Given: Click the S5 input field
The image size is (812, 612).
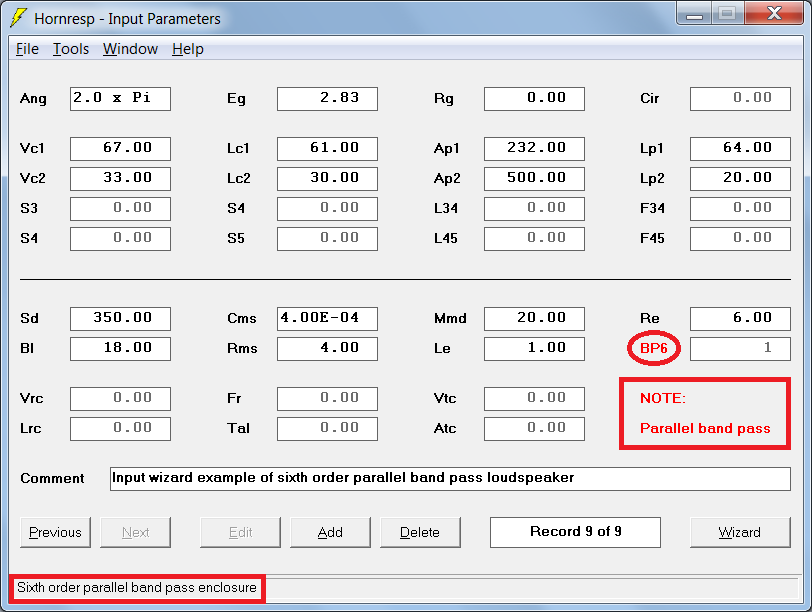Looking at the screenshot, I should pos(327,239).
